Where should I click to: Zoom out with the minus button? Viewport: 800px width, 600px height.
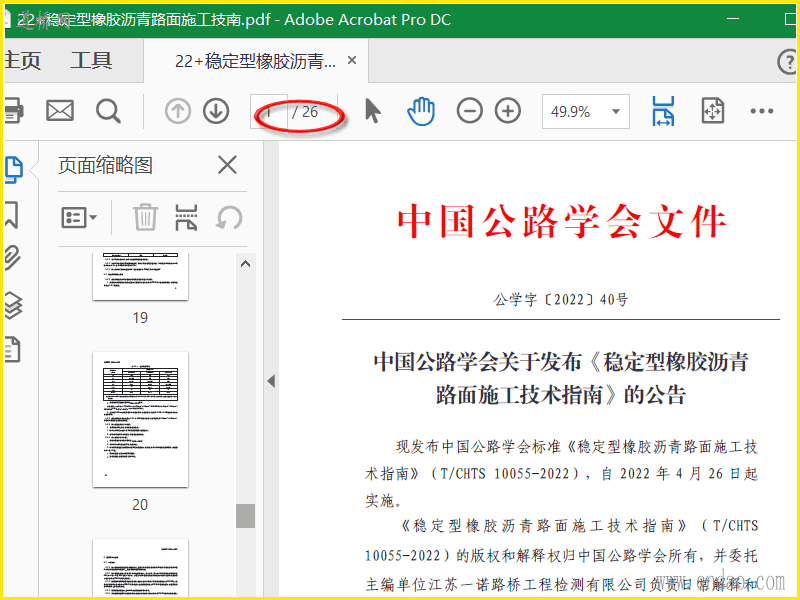pyautogui.click(x=469, y=111)
